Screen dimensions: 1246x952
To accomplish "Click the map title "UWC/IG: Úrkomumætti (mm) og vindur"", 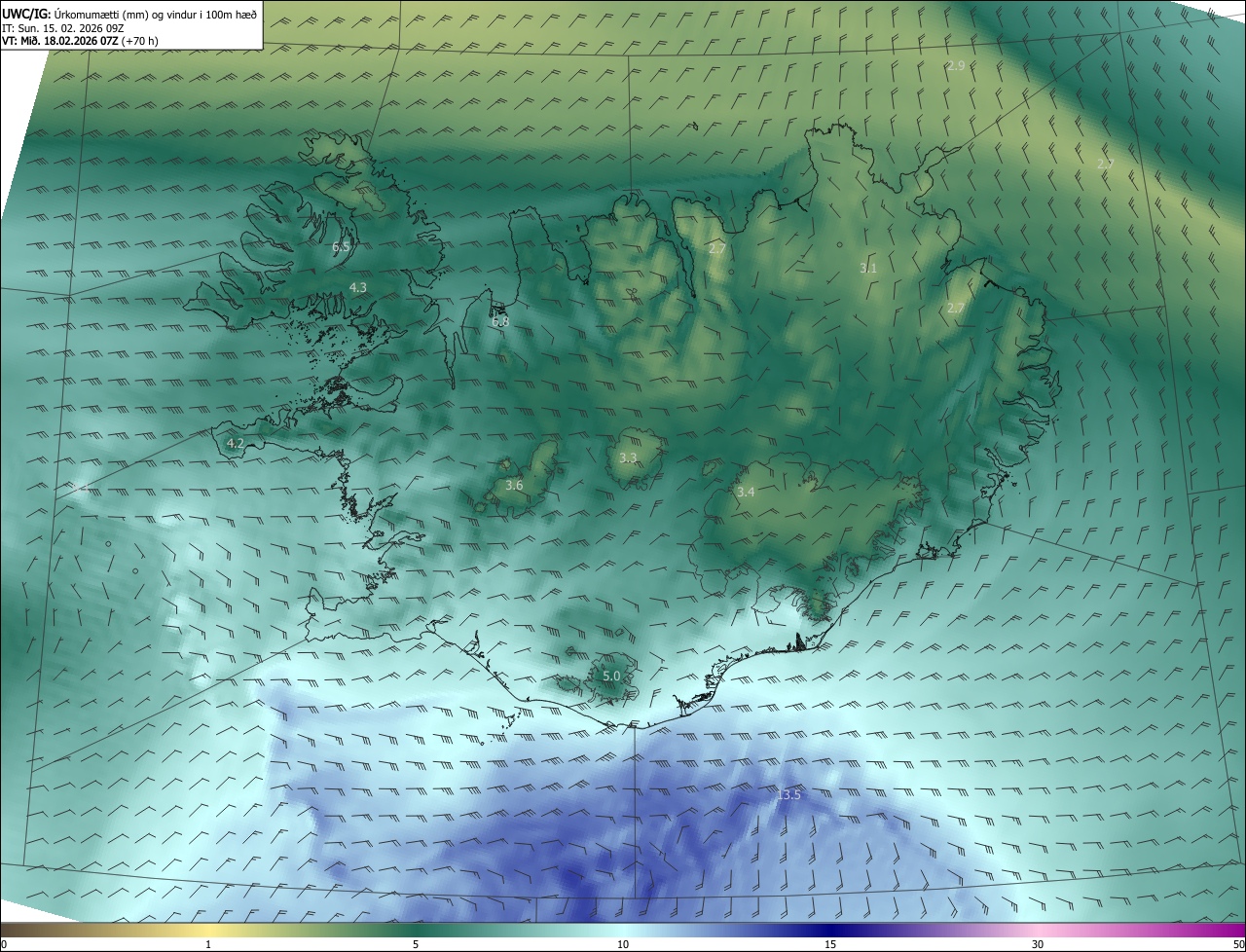I will [129, 14].
